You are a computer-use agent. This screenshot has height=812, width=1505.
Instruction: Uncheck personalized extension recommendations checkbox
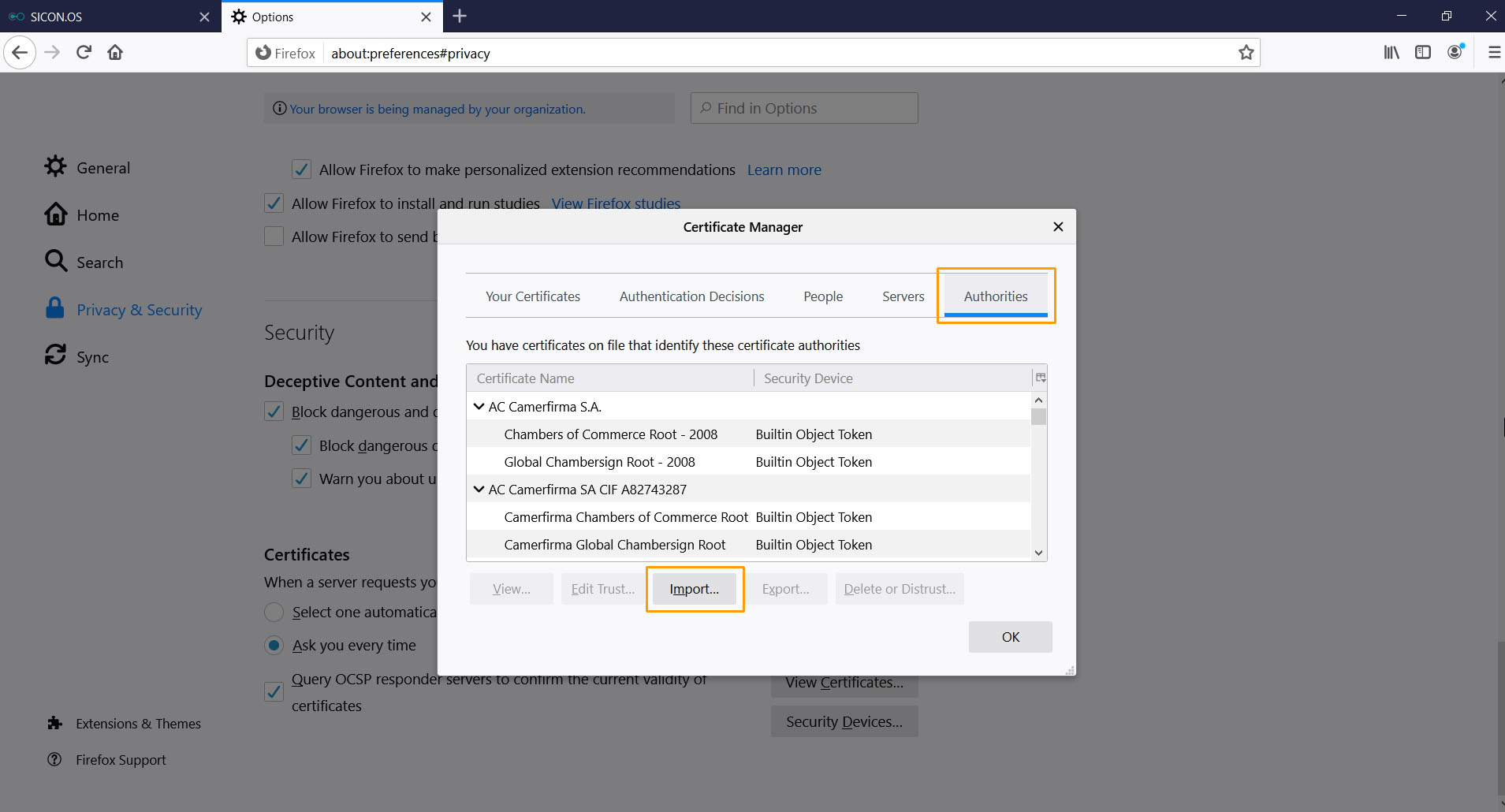(x=301, y=169)
